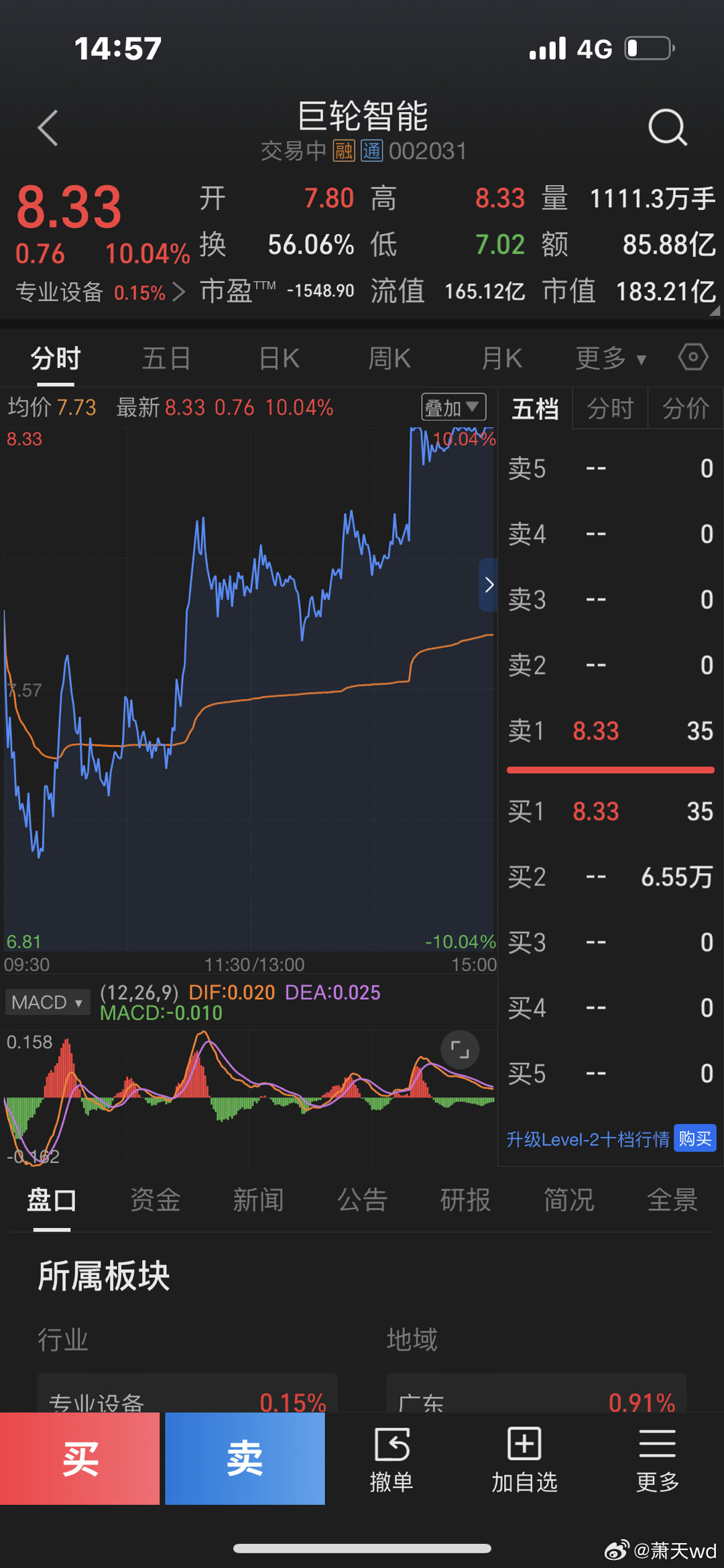Expand the 更多 chart period dropdown
This screenshot has height=1568, width=724.
pos(610,358)
